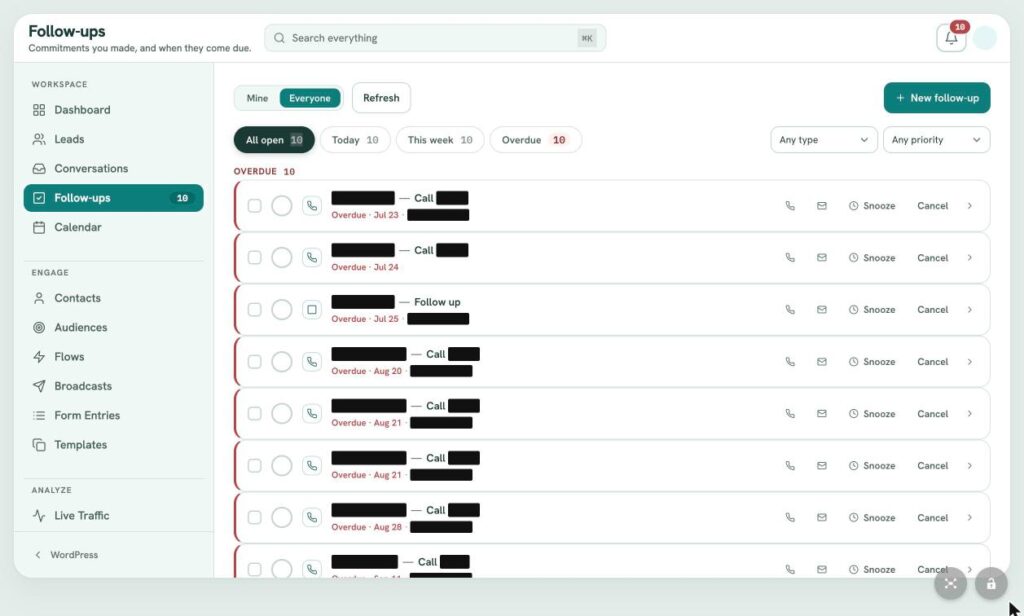Open Flows in the sidebar
This screenshot has height=616, width=1024.
click(x=114, y=357)
